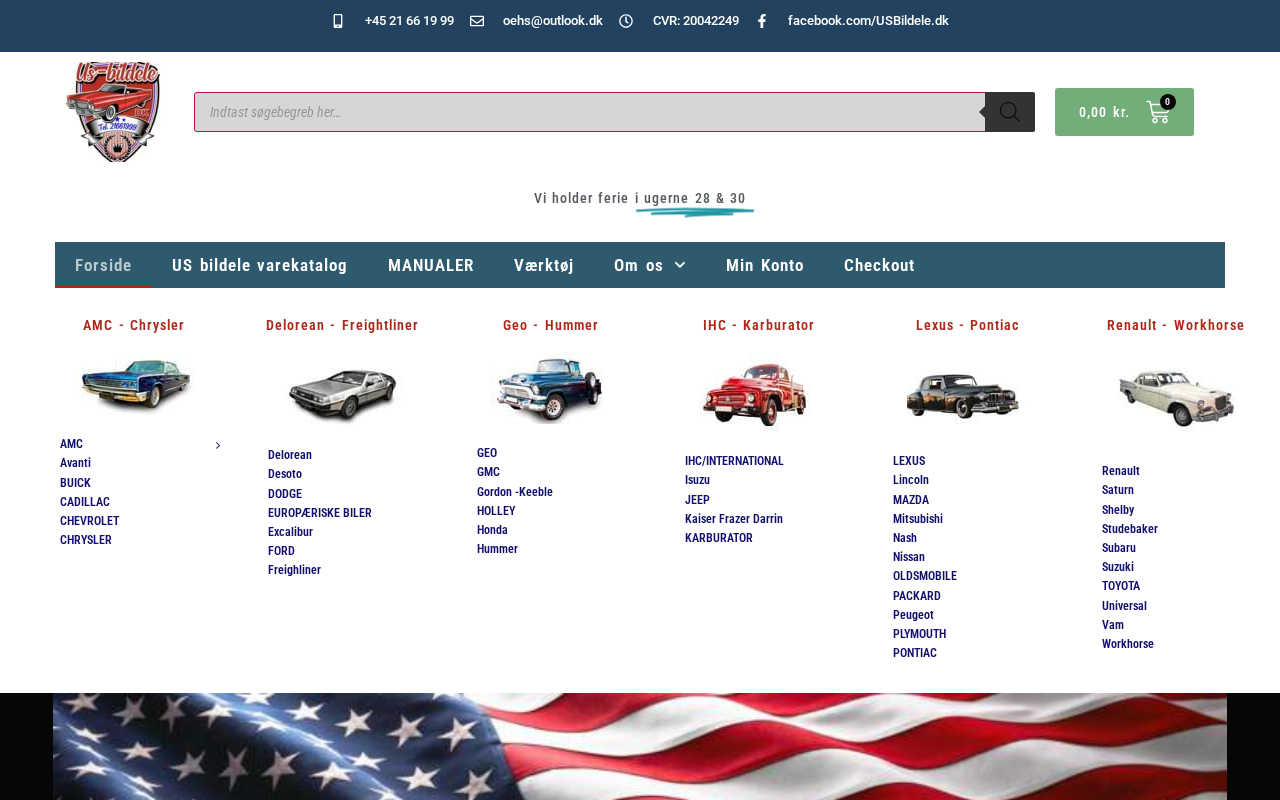Click the blue Chrysler car thumbnail

(x=136, y=385)
